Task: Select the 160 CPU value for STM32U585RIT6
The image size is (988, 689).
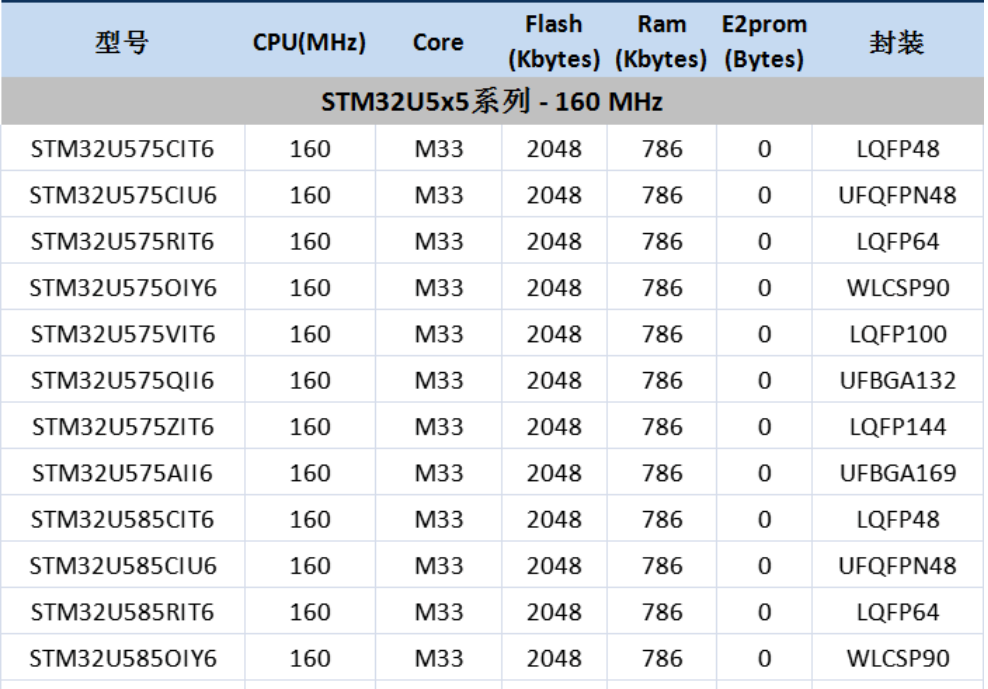Action: click(x=309, y=612)
